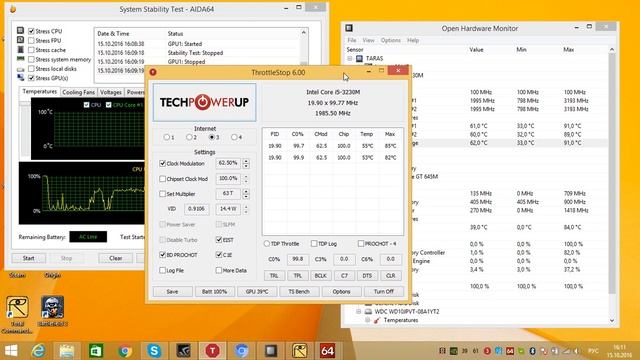
Task: Switch to Voltages tab in AIDA64
Action: click(x=111, y=92)
